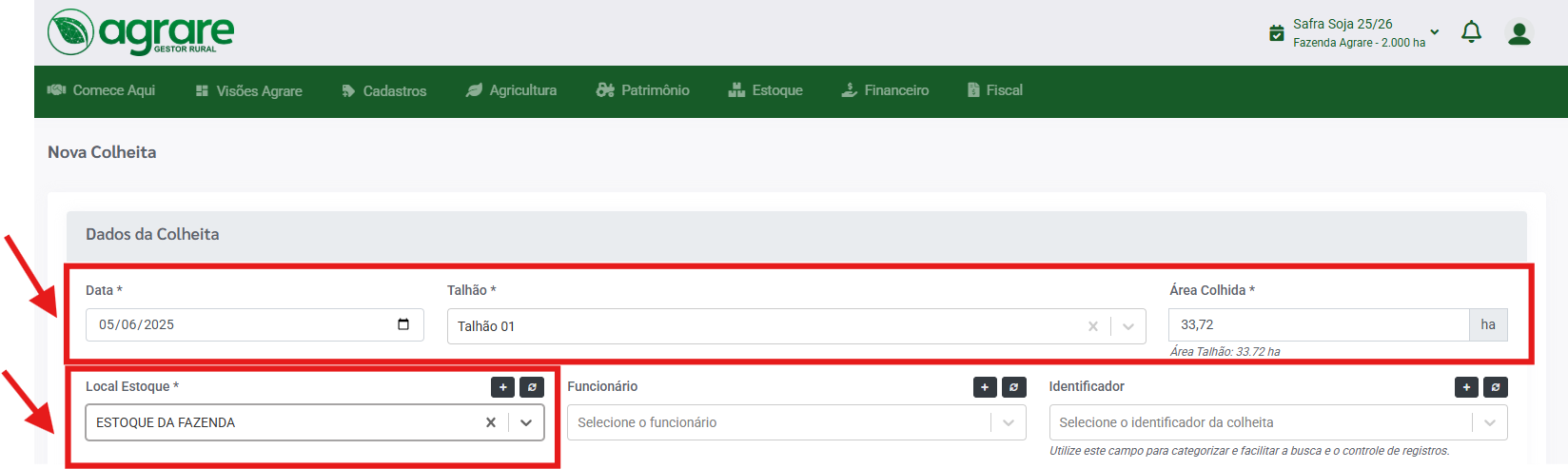Open the Fiscal menu
The width and height of the screenshot is (1568, 469).
point(995,90)
